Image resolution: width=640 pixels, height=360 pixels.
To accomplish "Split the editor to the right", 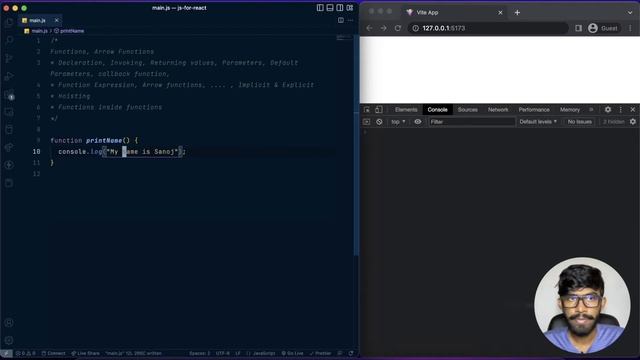I will pos(341,20).
